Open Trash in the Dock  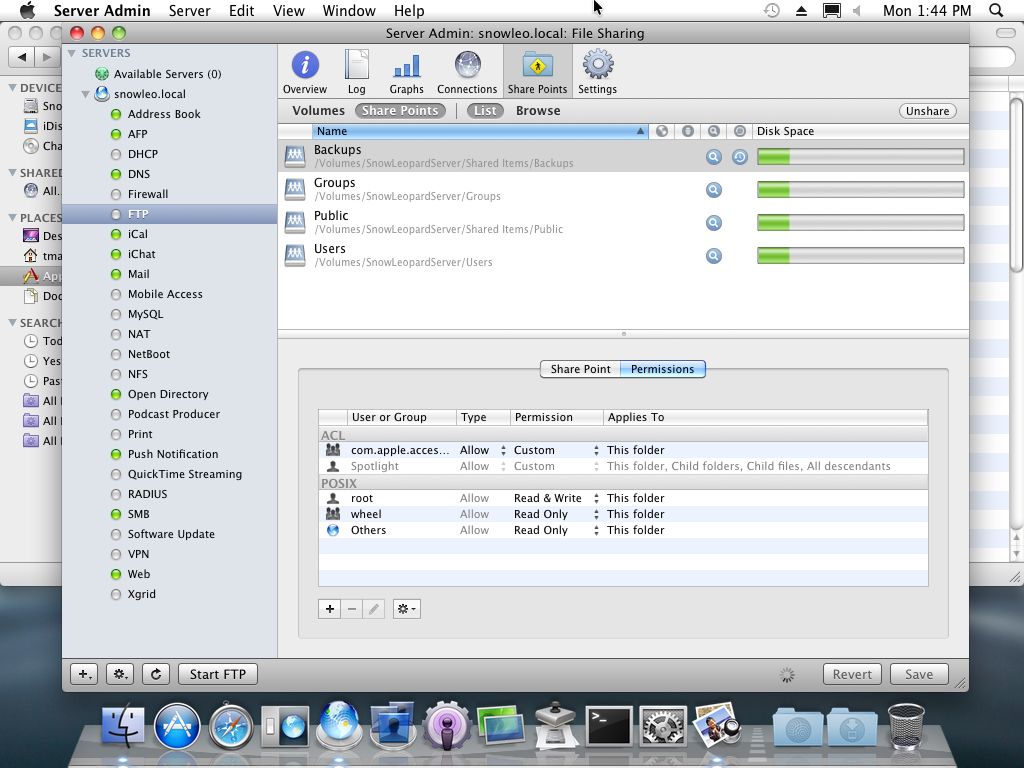(906, 725)
